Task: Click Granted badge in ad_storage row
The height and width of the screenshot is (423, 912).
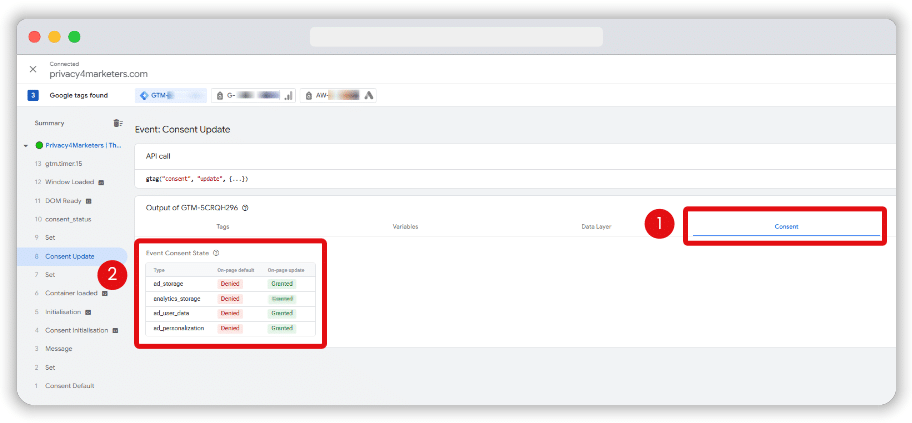Action: pos(282,284)
